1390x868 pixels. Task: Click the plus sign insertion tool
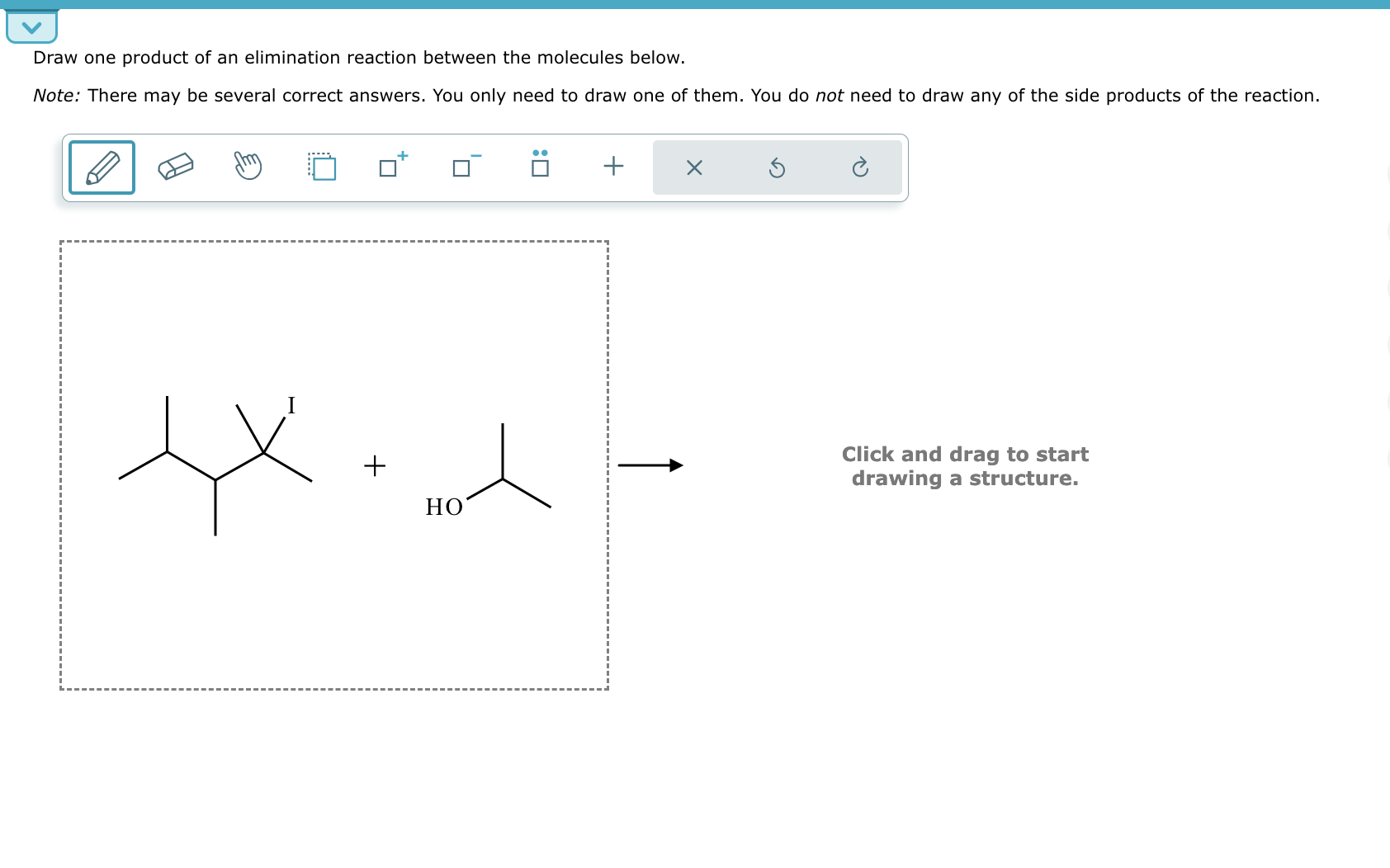[612, 167]
